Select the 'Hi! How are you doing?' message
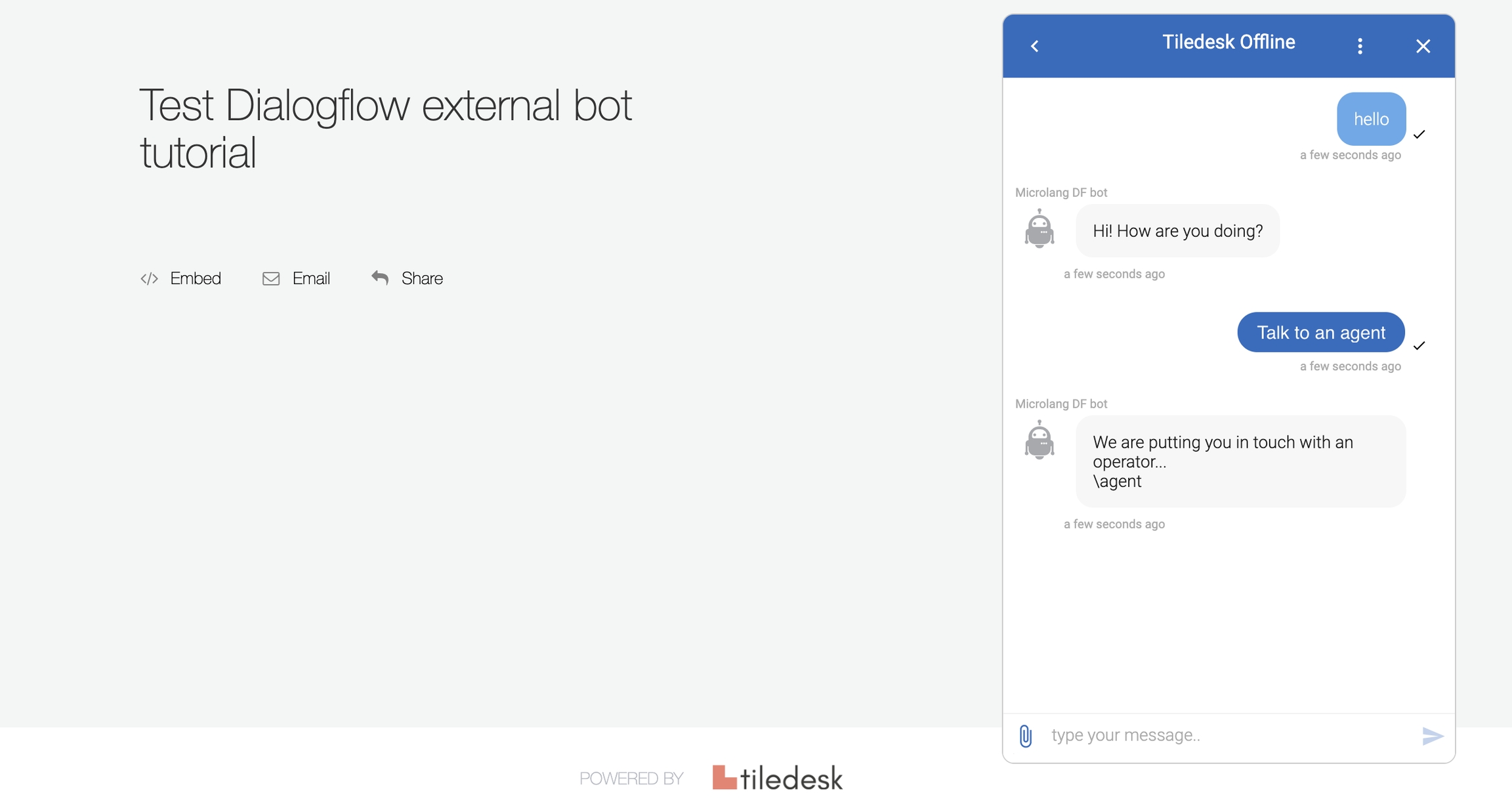Image resolution: width=1512 pixels, height=810 pixels. 1177,231
